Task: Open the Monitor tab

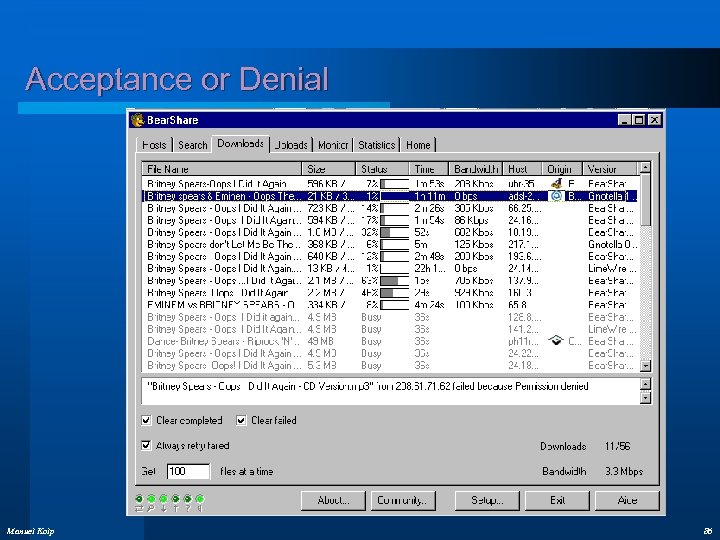Action: [333, 145]
